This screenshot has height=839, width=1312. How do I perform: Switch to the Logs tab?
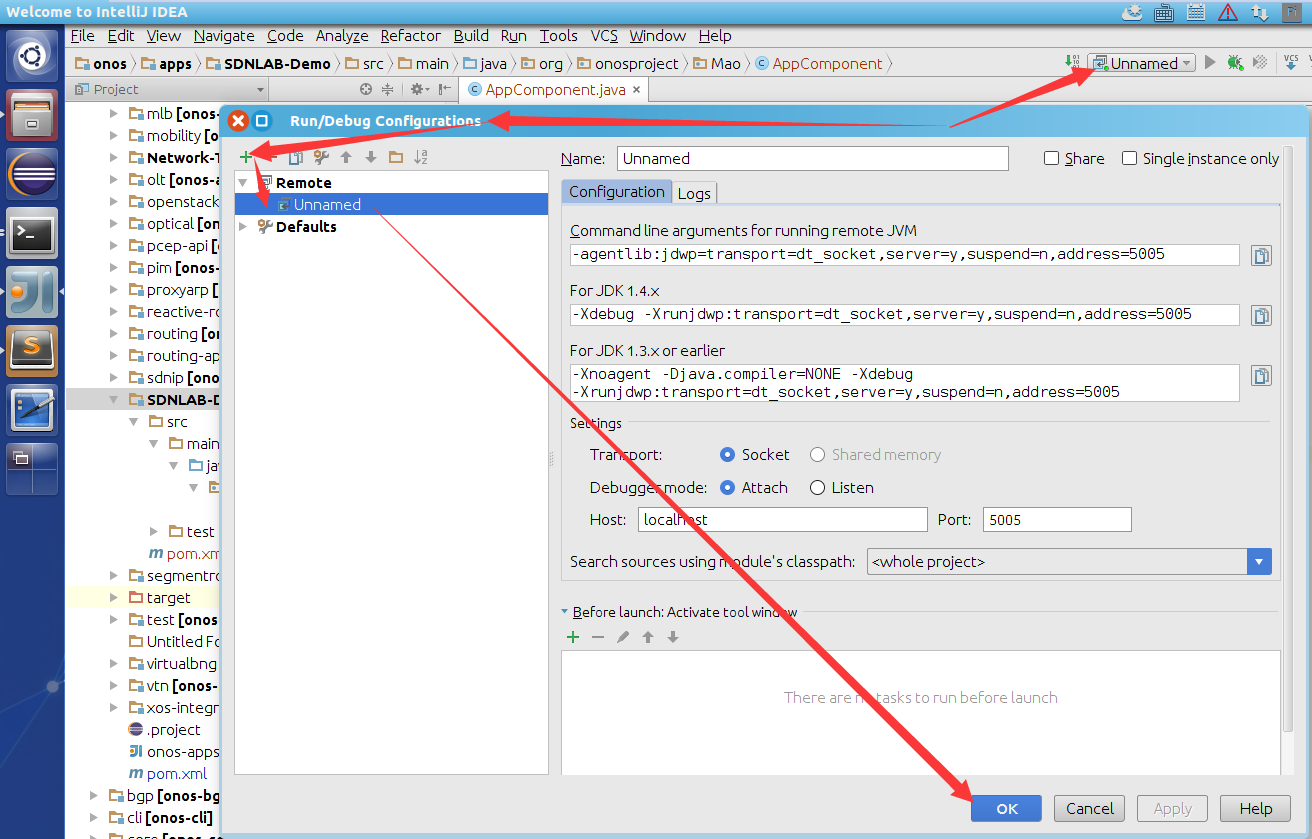(693, 193)
